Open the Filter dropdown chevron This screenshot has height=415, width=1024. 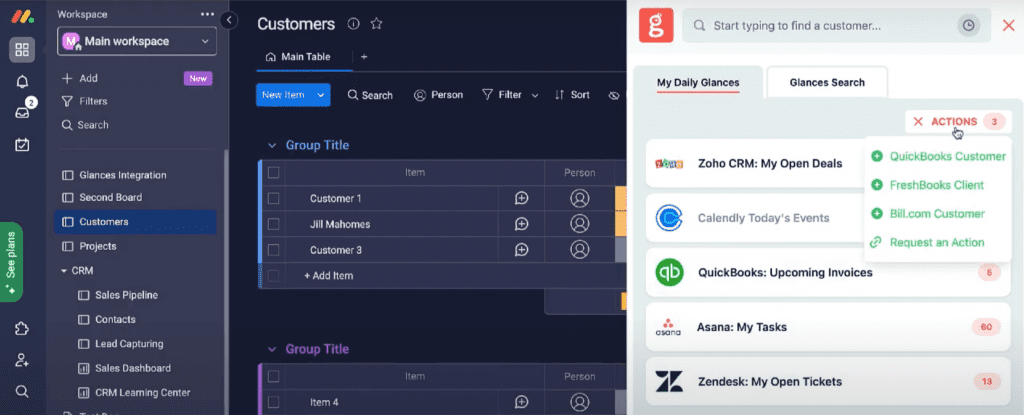[535, 95]
